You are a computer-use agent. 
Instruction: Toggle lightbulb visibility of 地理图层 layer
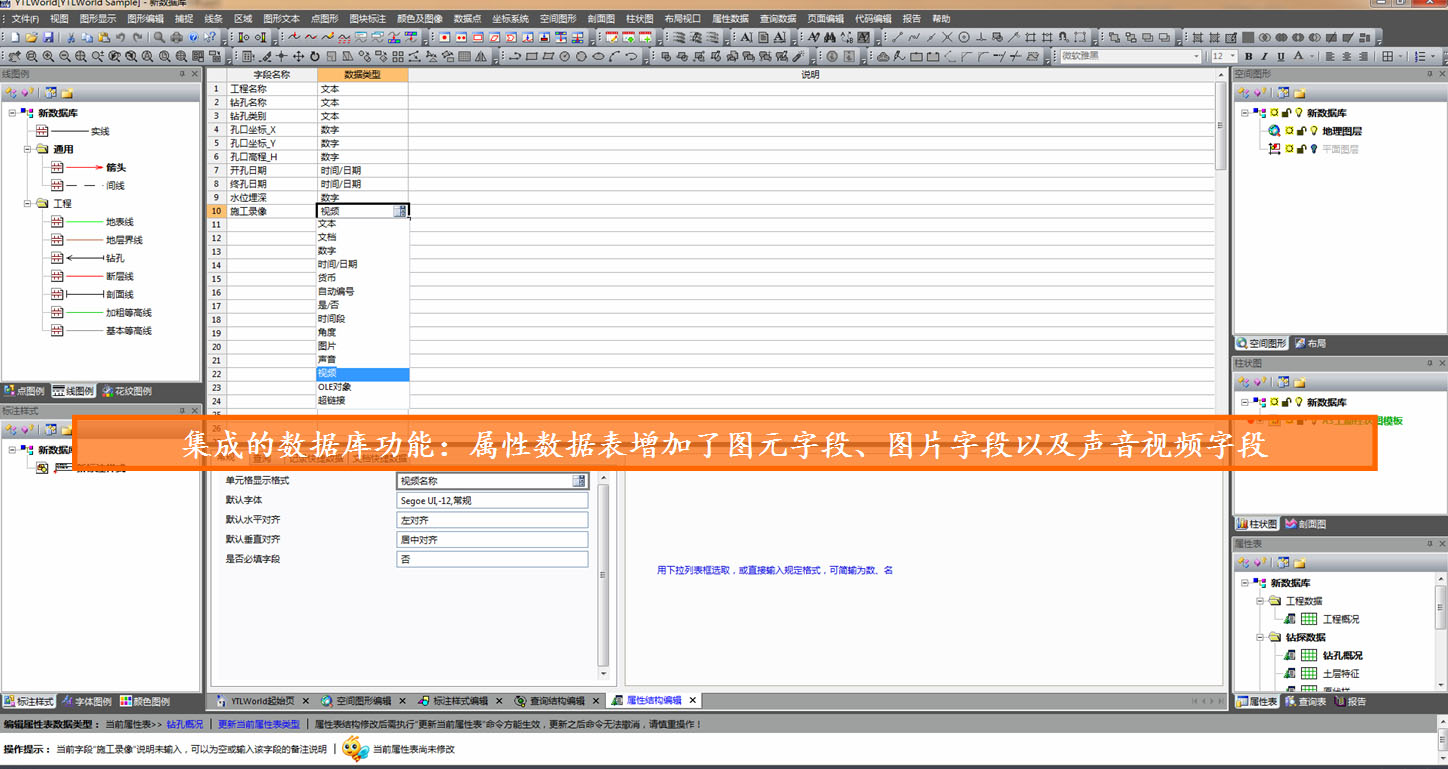pos(1314,131)
